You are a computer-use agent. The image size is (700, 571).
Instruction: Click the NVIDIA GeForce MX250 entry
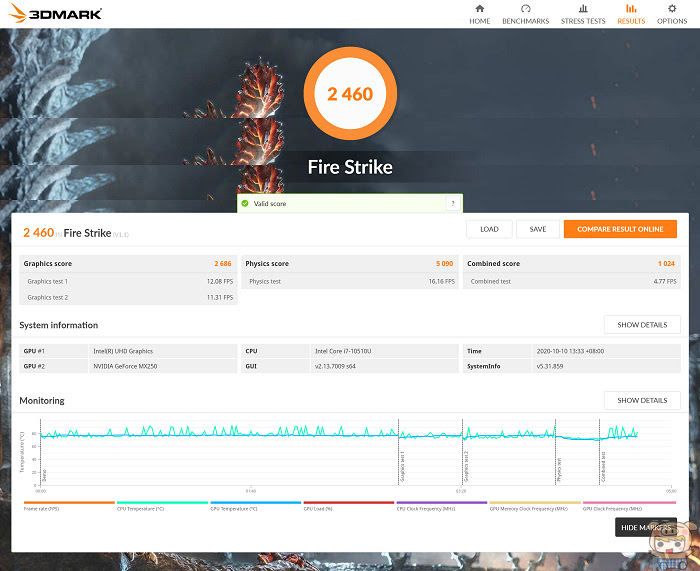tap(125, 366)
